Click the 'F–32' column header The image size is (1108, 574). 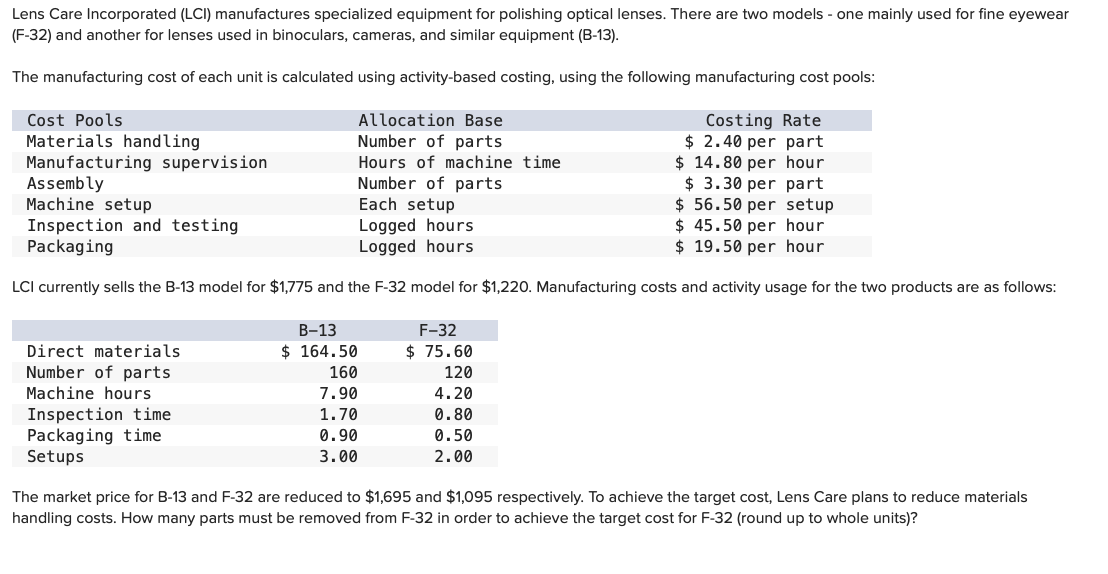click(437, 330)
